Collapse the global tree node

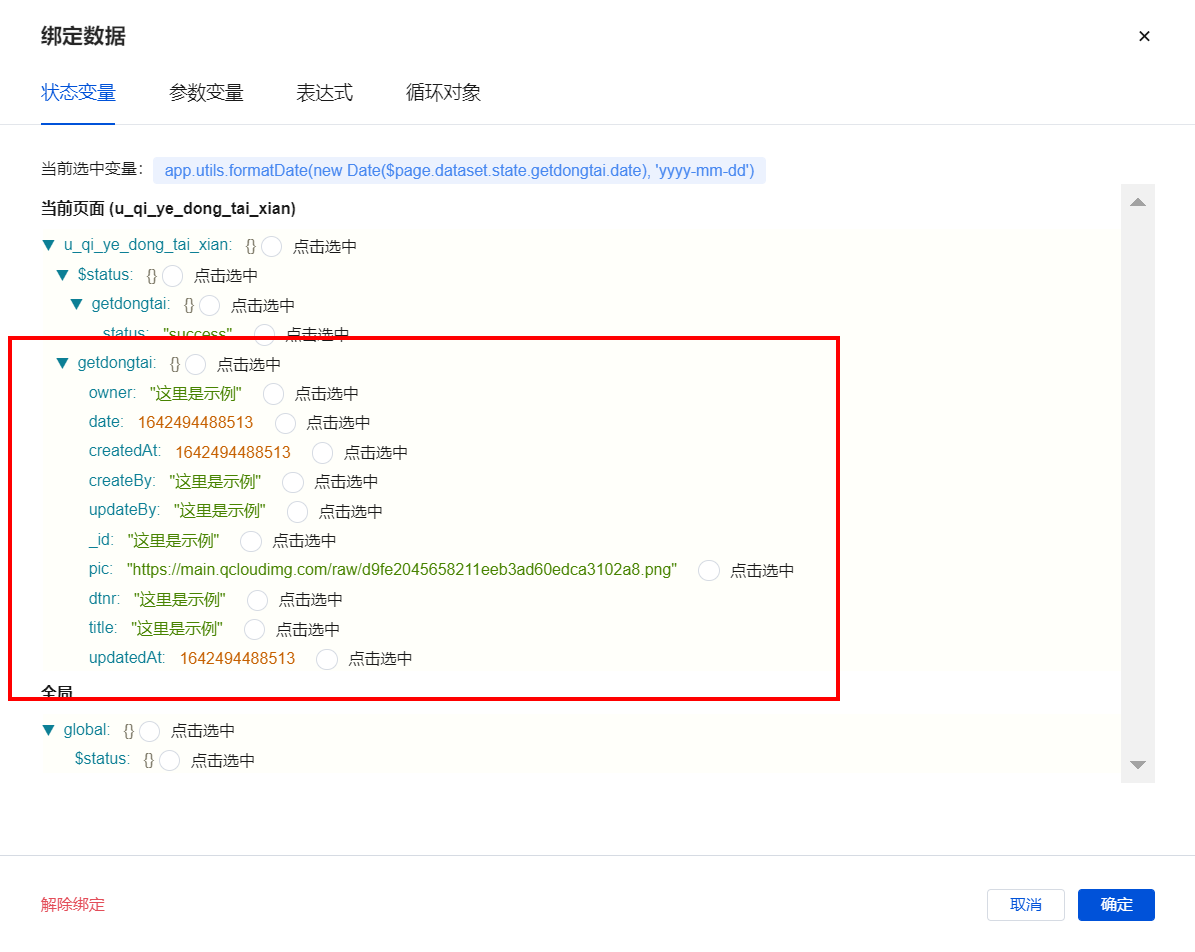49,730
